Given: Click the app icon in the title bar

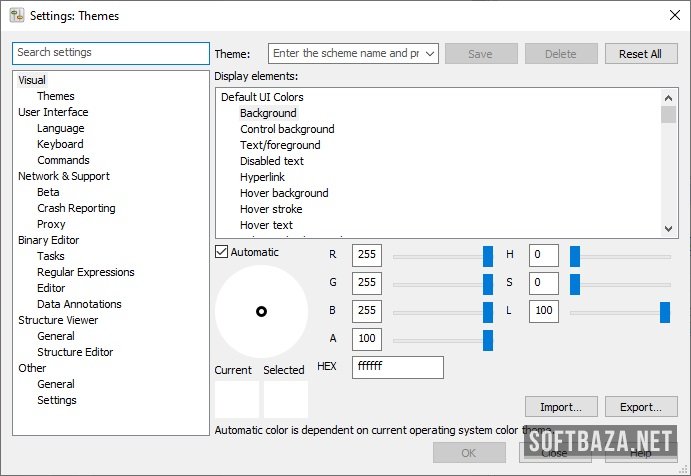Looking at the screenshot, I should 17,15.
